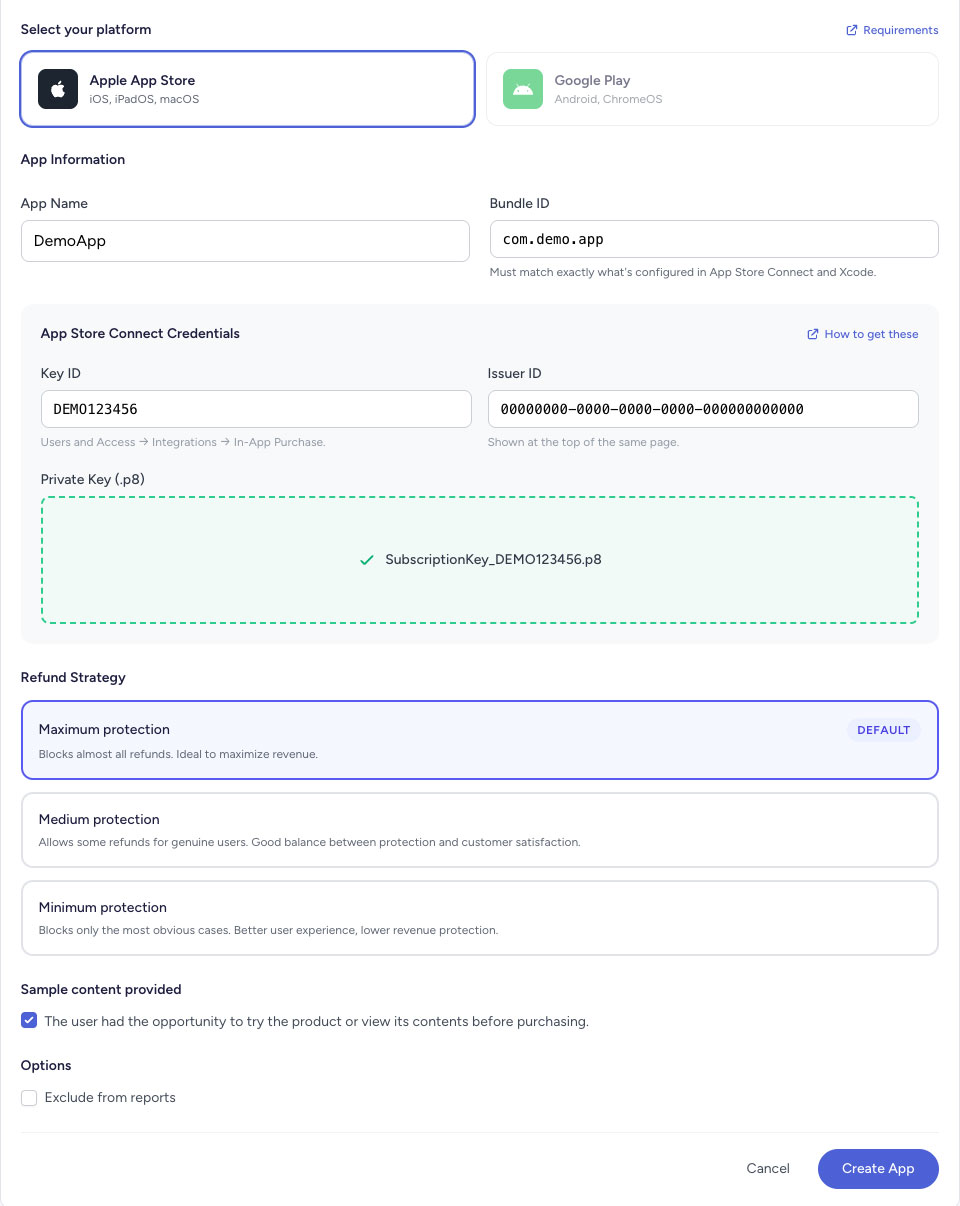The width and height of the screenshot is (960, 1206).
Task: Click the 'iOS, iPadOS, macOS' subtitle
Action: pos(144,99)
